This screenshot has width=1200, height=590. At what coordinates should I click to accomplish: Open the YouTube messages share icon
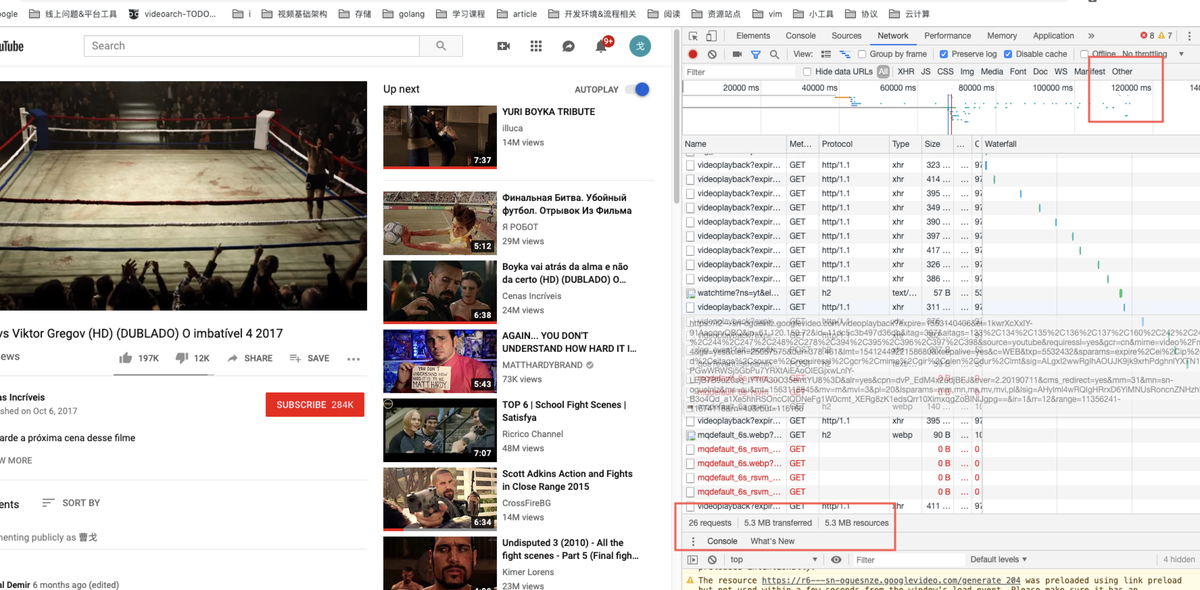(568, 46)
